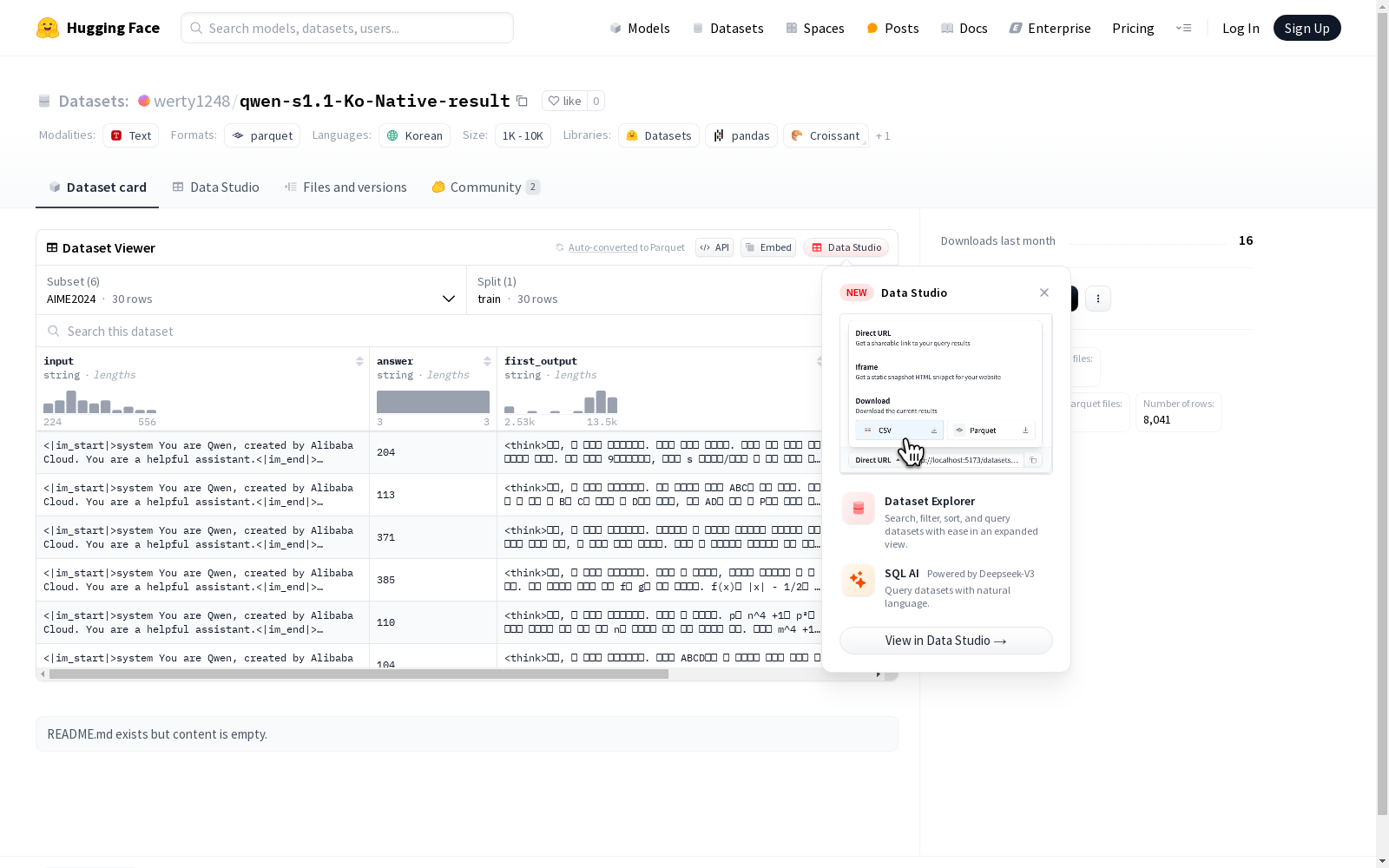This screenshot has width=1389, height=868.
Task: Click the table scroll-right arrow
Action: click(x=879, y=674)
